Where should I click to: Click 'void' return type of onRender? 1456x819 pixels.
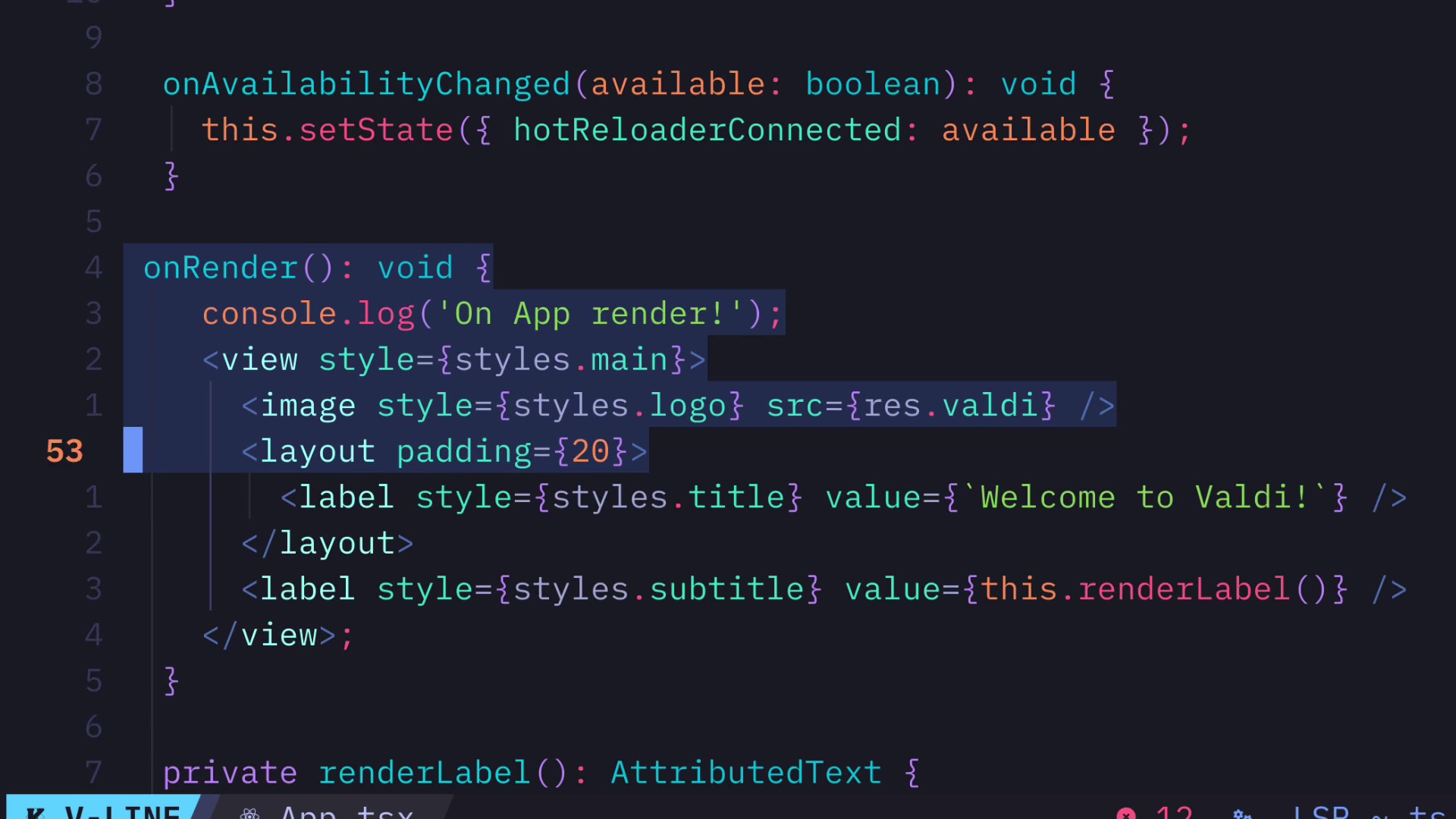pos(415,268)
